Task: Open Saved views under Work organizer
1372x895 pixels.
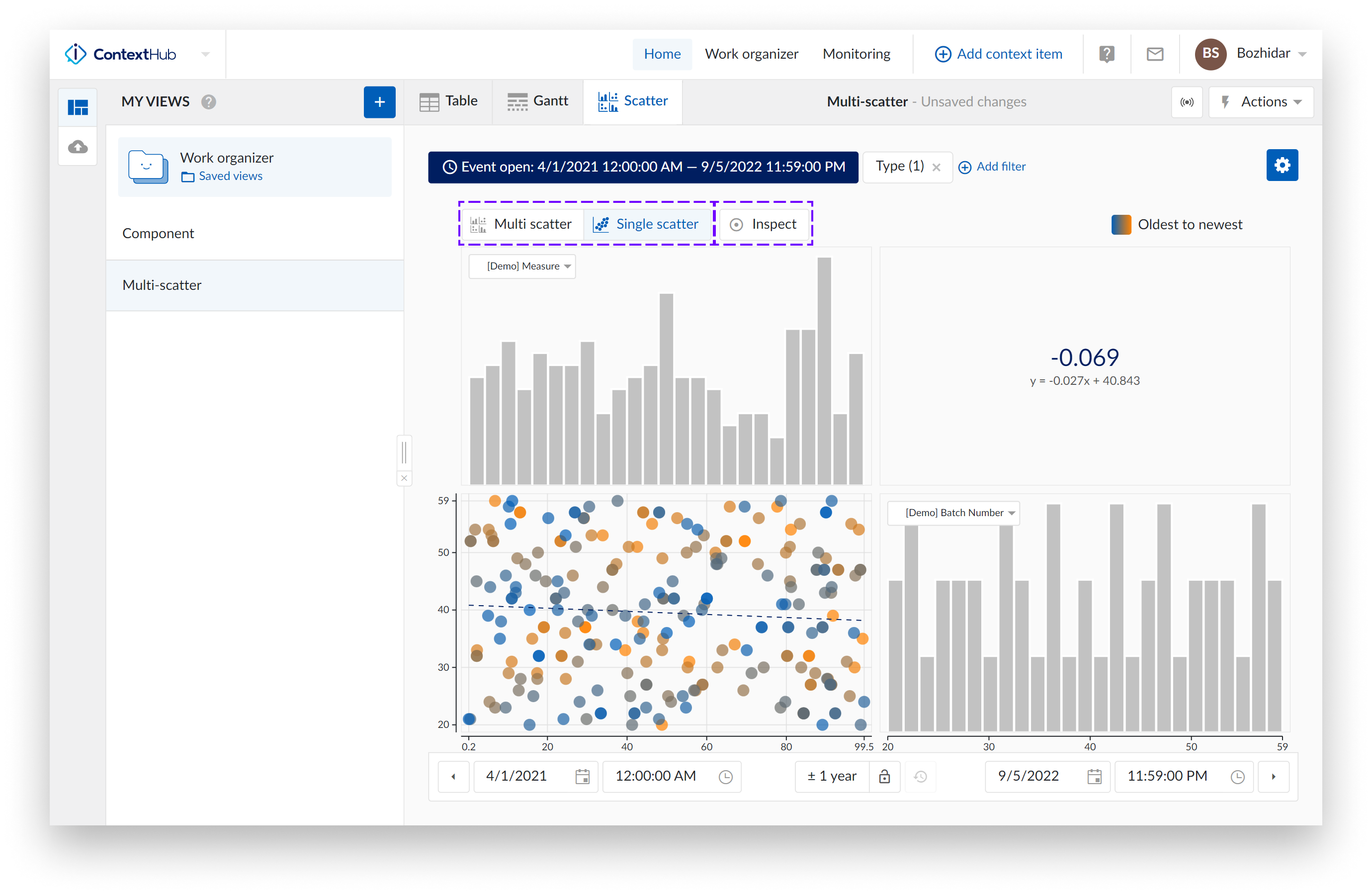Action: tap(230, 176)
